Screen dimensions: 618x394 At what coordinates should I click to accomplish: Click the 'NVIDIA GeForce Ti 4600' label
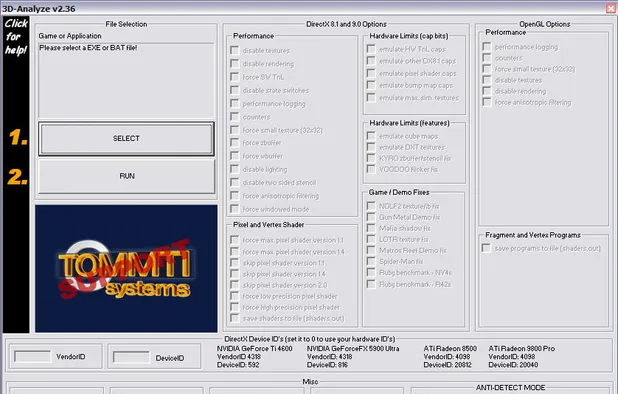coord(255,348)
